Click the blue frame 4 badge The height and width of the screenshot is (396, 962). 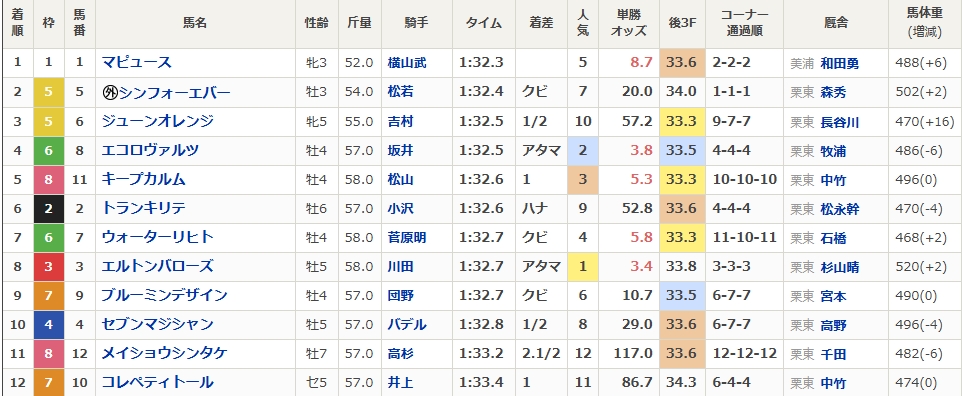pyautogui.click(x=49, y=324)
